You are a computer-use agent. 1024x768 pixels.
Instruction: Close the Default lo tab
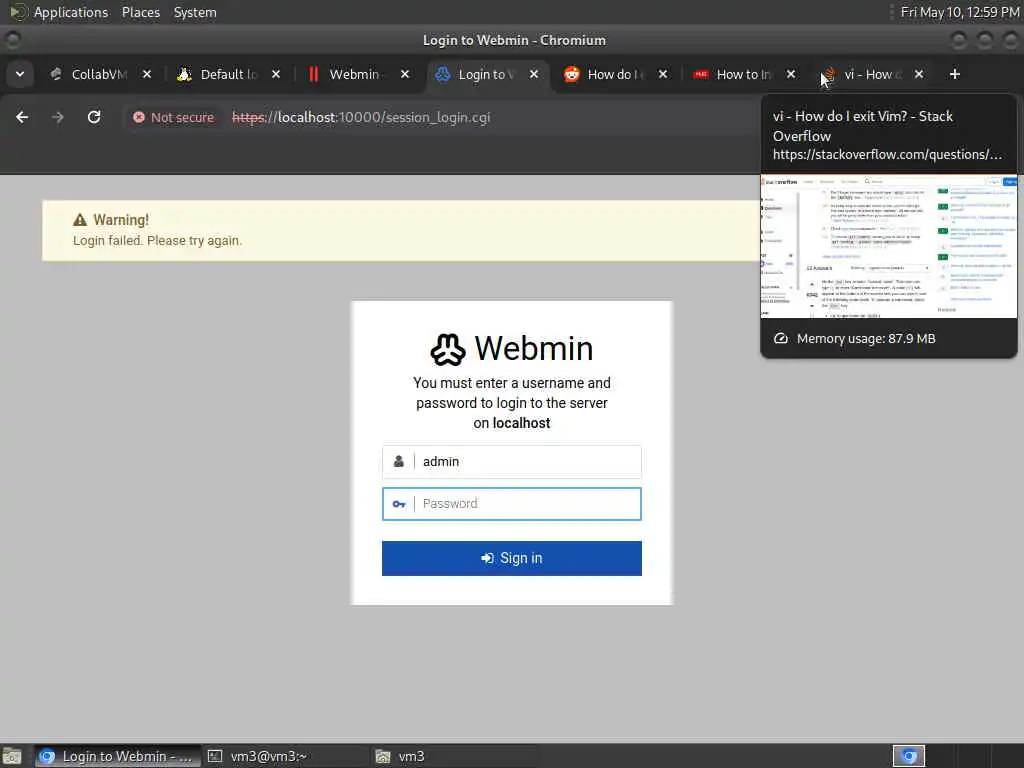click(276, 74)
